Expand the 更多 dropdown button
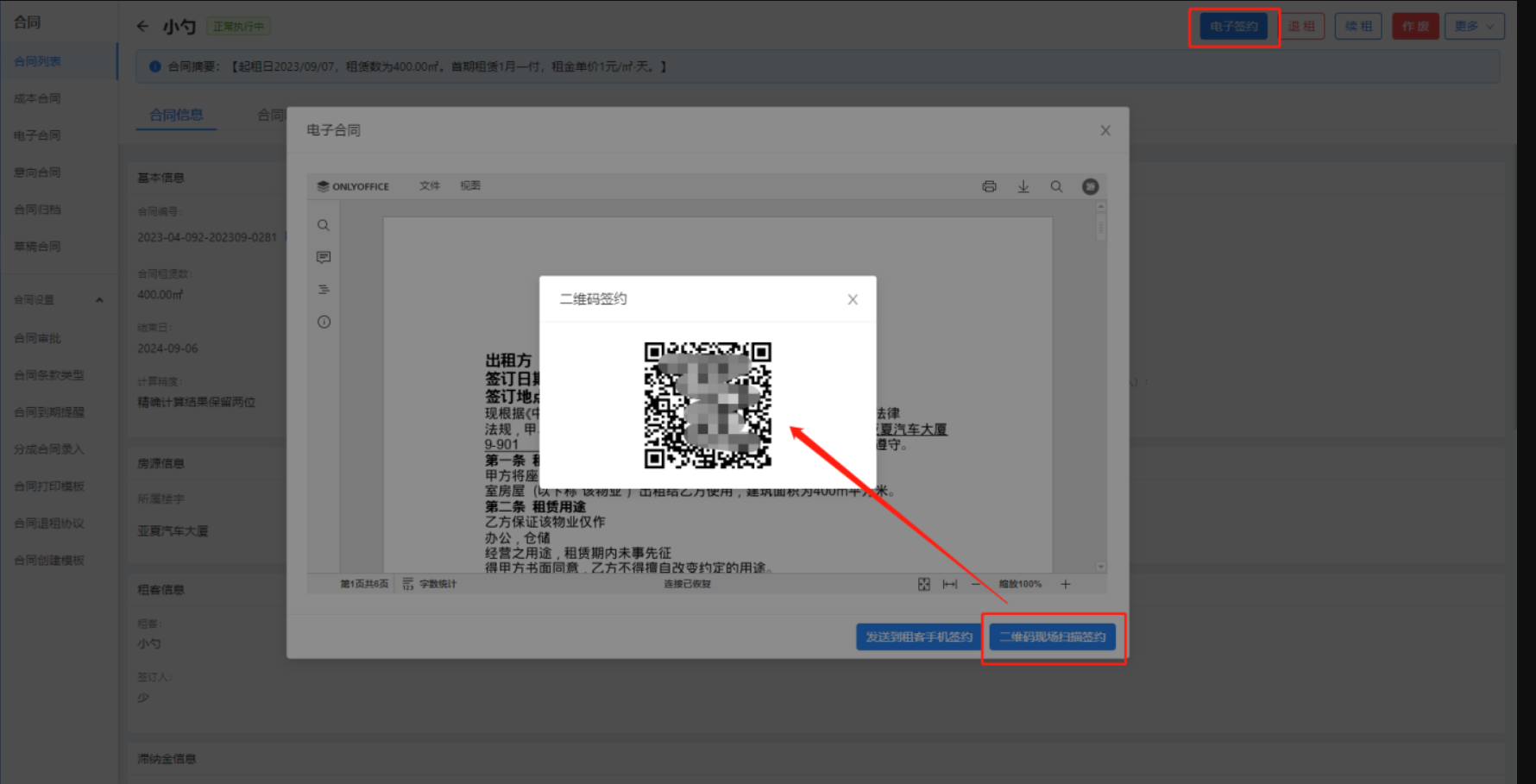The image size is (1536, 784). (1474, 27)
